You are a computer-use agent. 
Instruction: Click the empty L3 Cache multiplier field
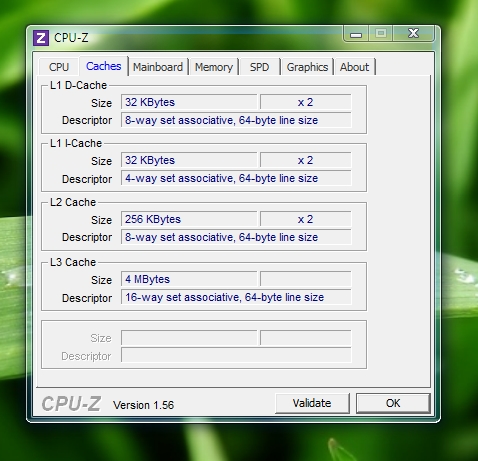[x=306, y=279]
